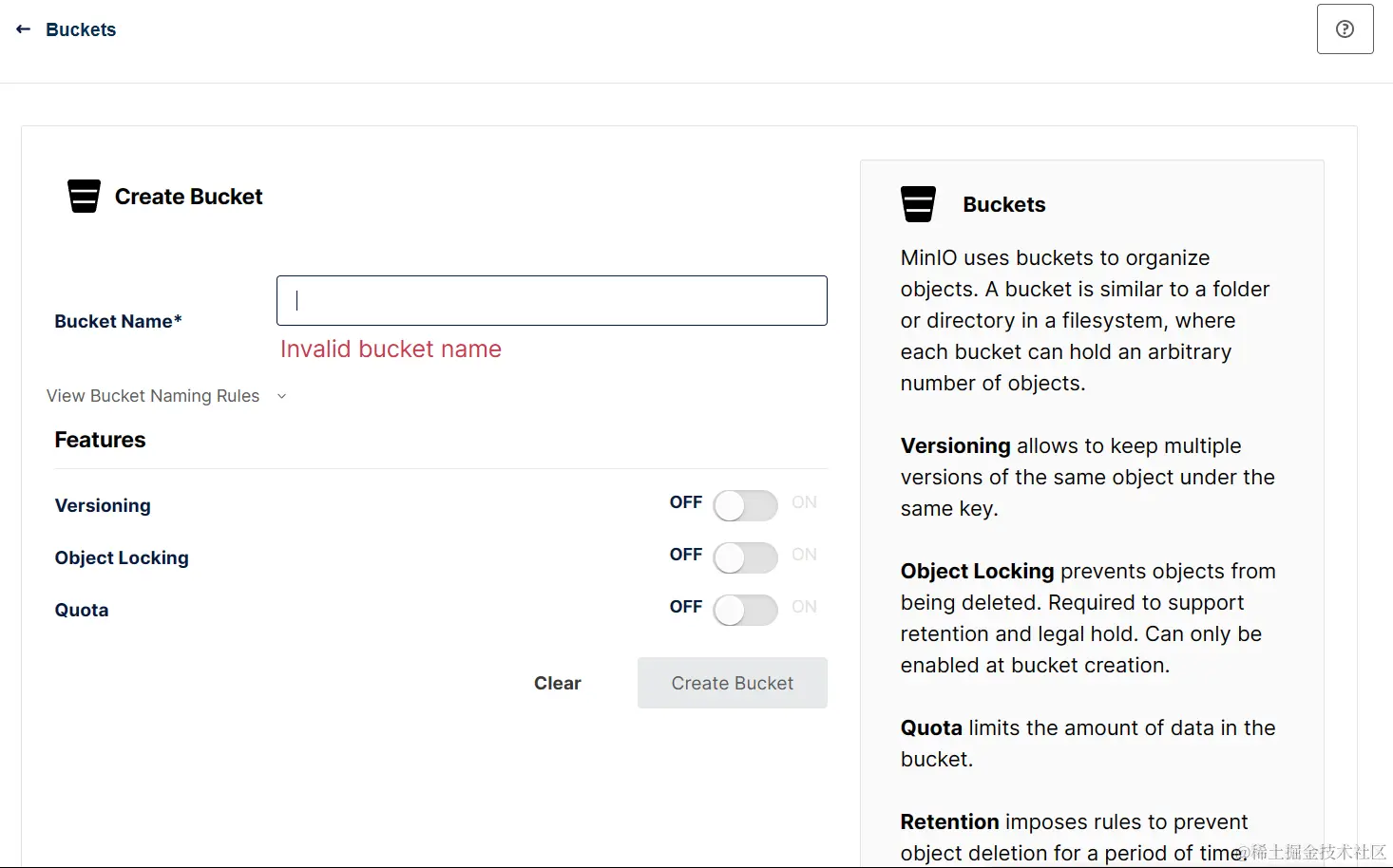Turn on the Object Locking switch
1393x868 pixels.
pos(745,558)
